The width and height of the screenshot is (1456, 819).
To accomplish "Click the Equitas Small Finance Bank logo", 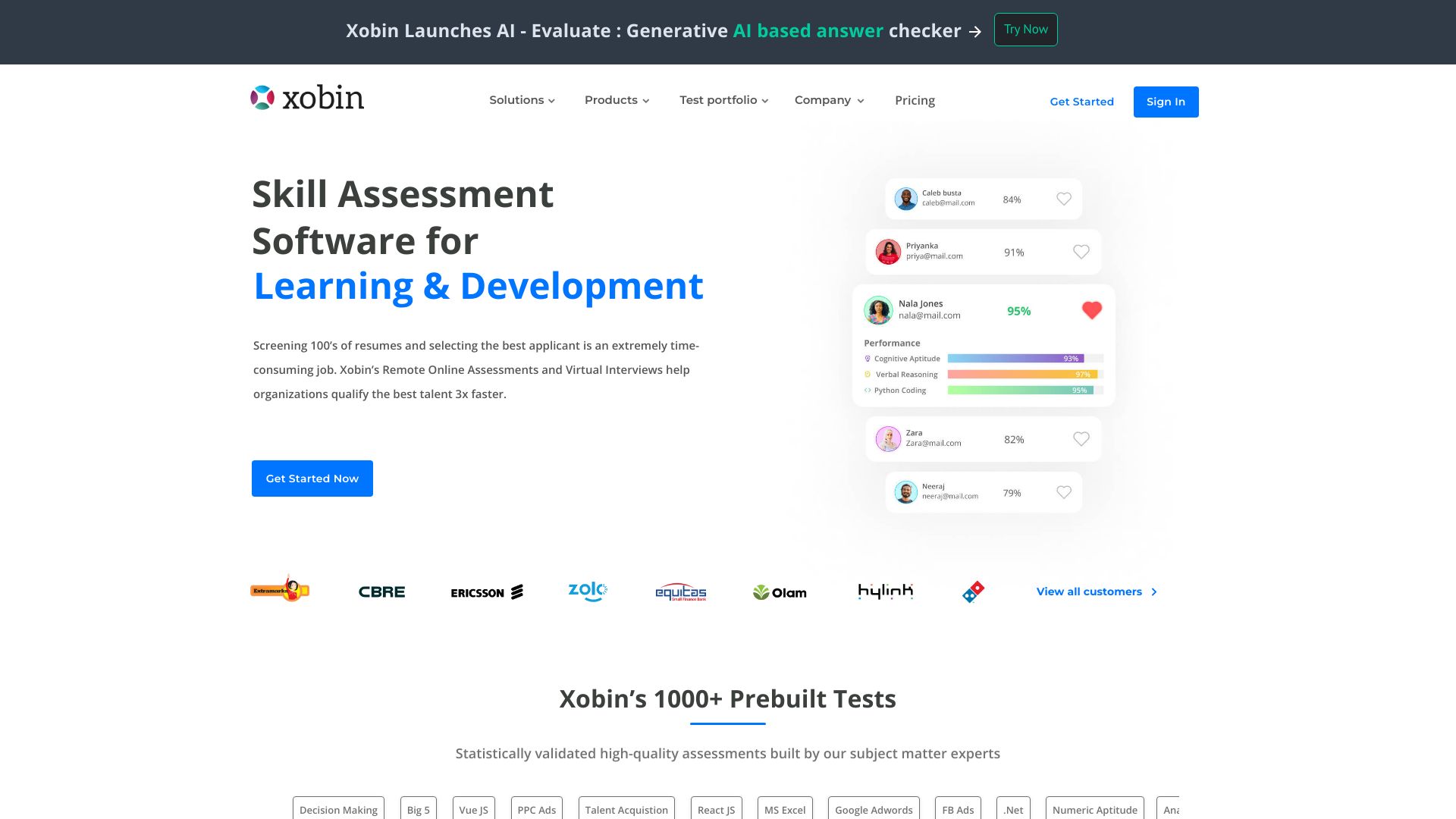I will (680, 592).
